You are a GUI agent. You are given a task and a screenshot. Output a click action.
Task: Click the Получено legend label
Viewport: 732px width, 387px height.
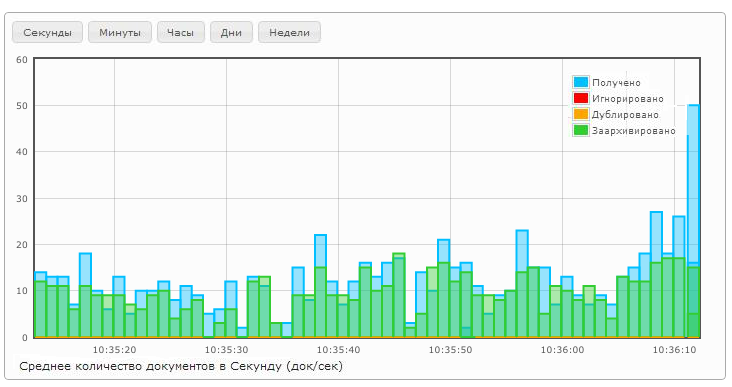[616, 83]
